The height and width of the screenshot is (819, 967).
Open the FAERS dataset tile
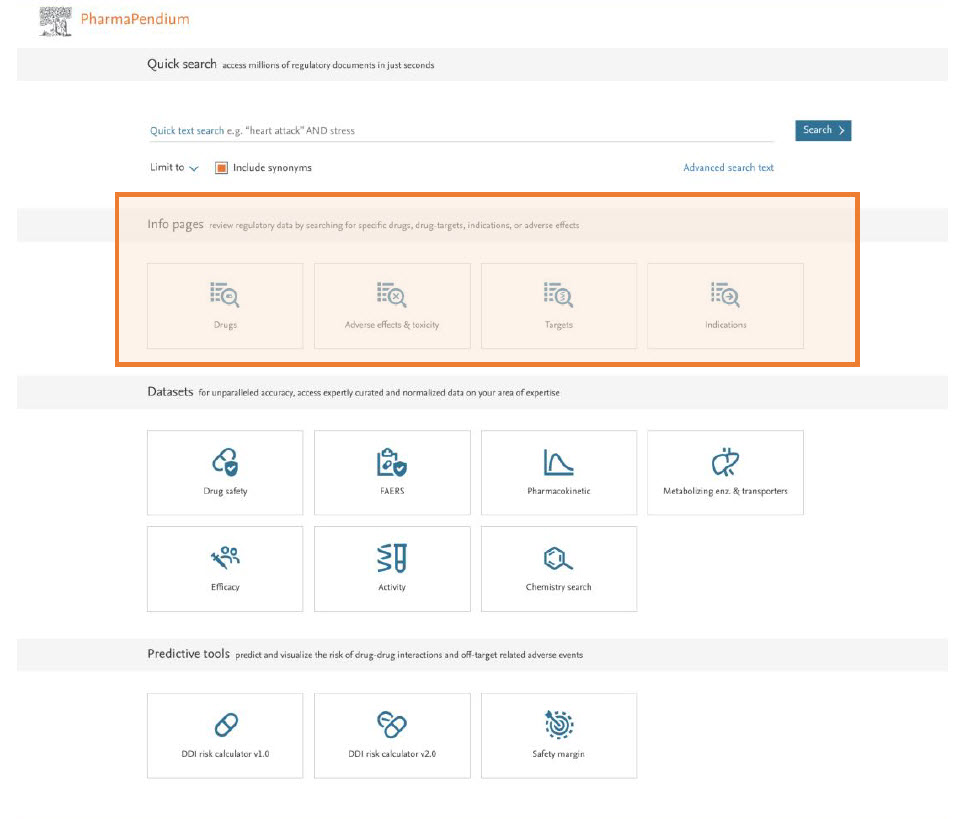pos(392,472)
